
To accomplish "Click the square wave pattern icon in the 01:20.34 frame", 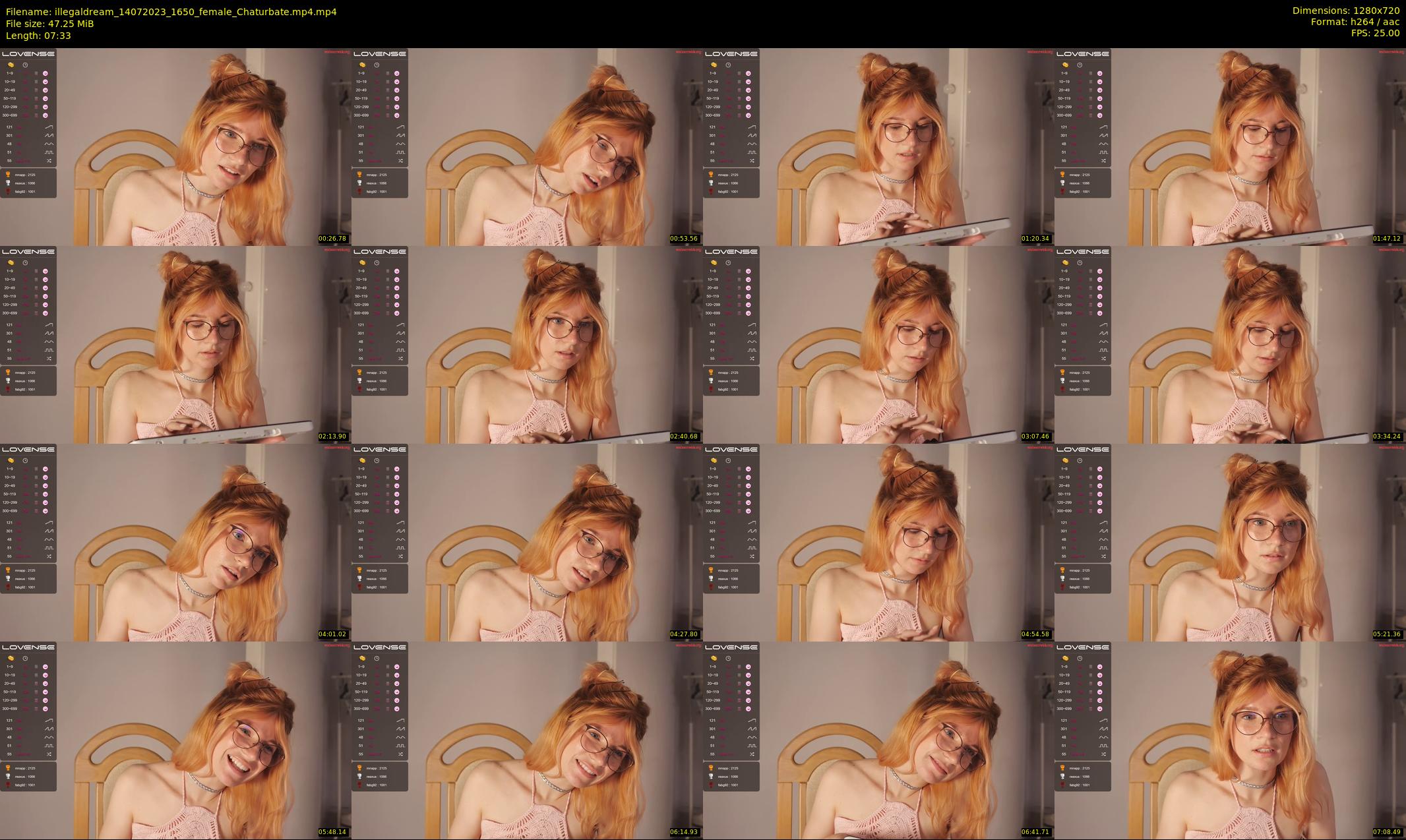I will 752,152.
